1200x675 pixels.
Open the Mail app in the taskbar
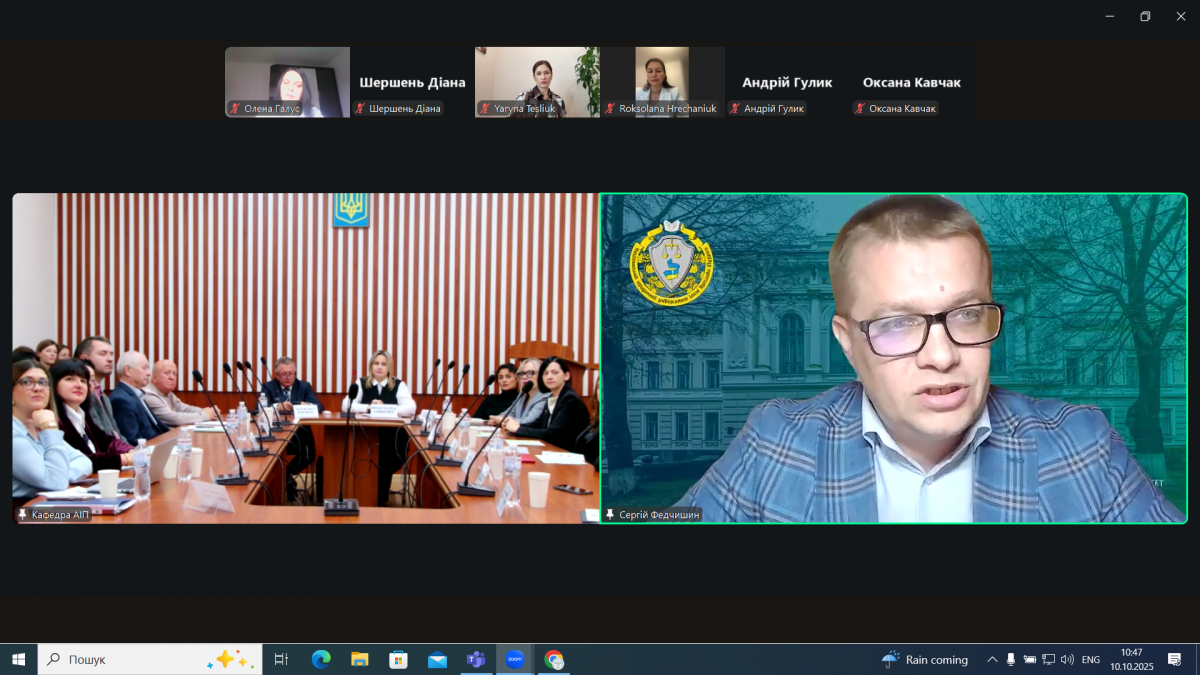click(437, 659)
